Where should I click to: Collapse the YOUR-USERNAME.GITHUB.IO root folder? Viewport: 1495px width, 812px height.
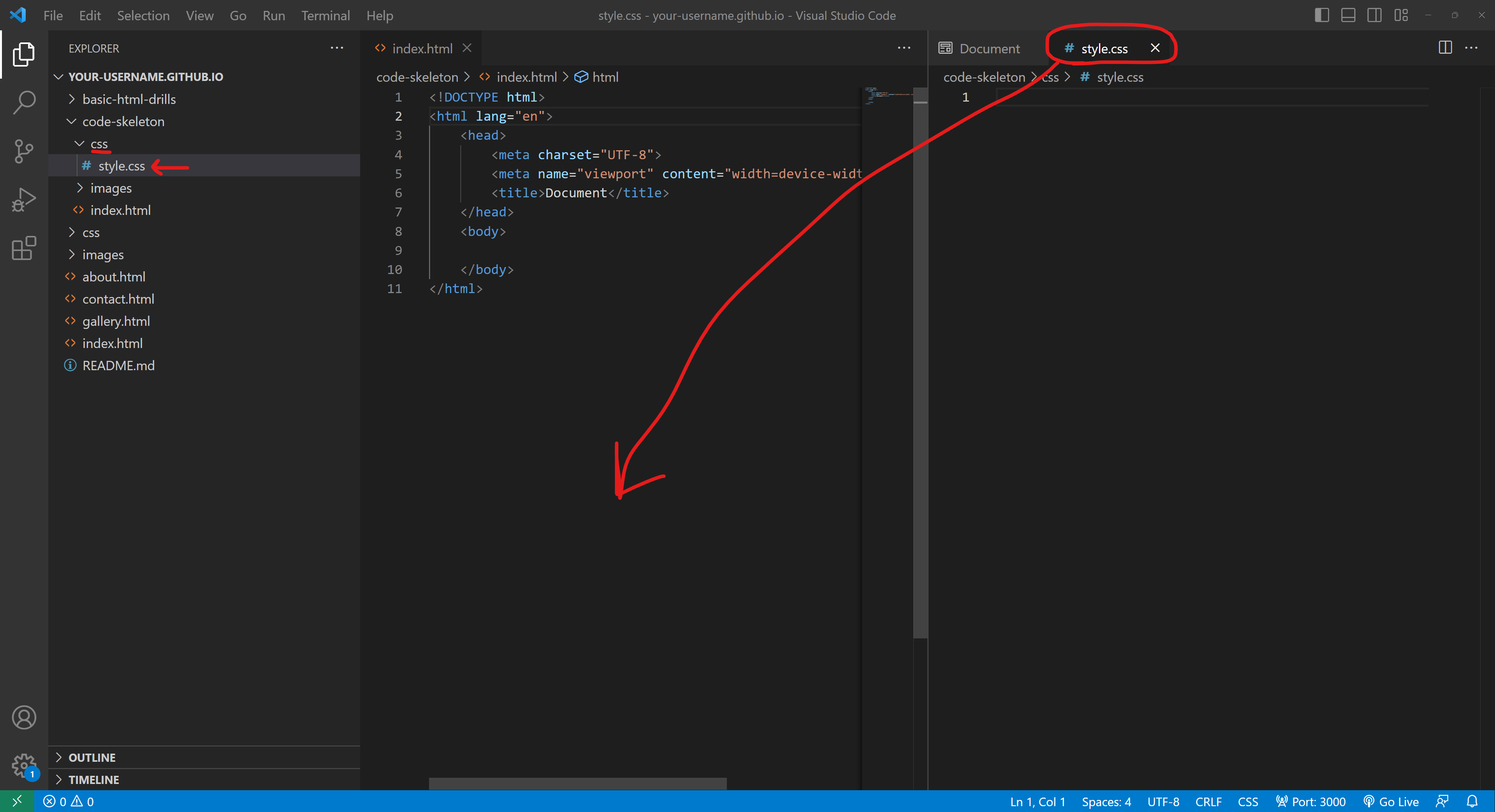[x=204, y=77]
